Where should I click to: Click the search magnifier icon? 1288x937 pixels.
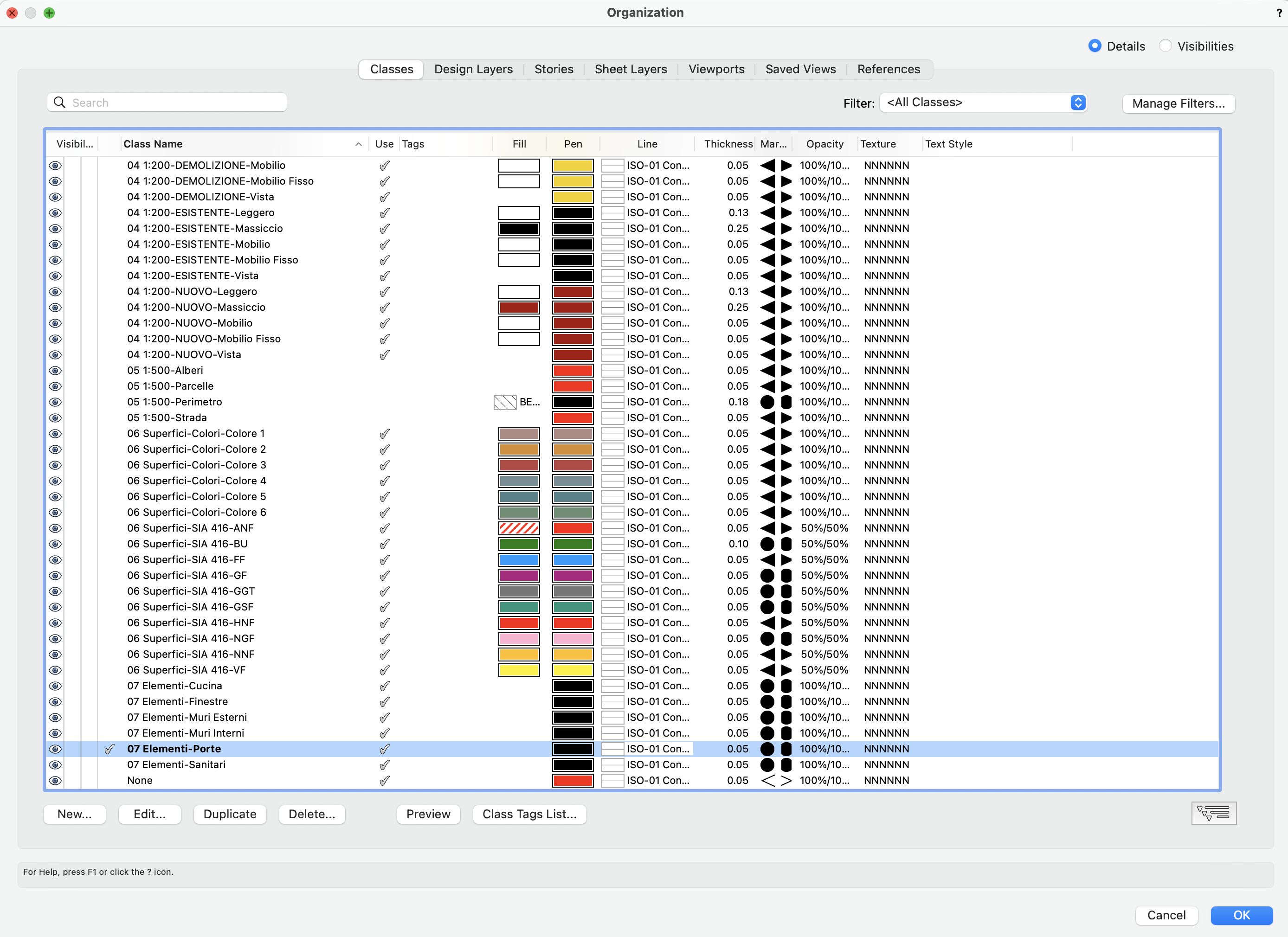coord(60,102)
